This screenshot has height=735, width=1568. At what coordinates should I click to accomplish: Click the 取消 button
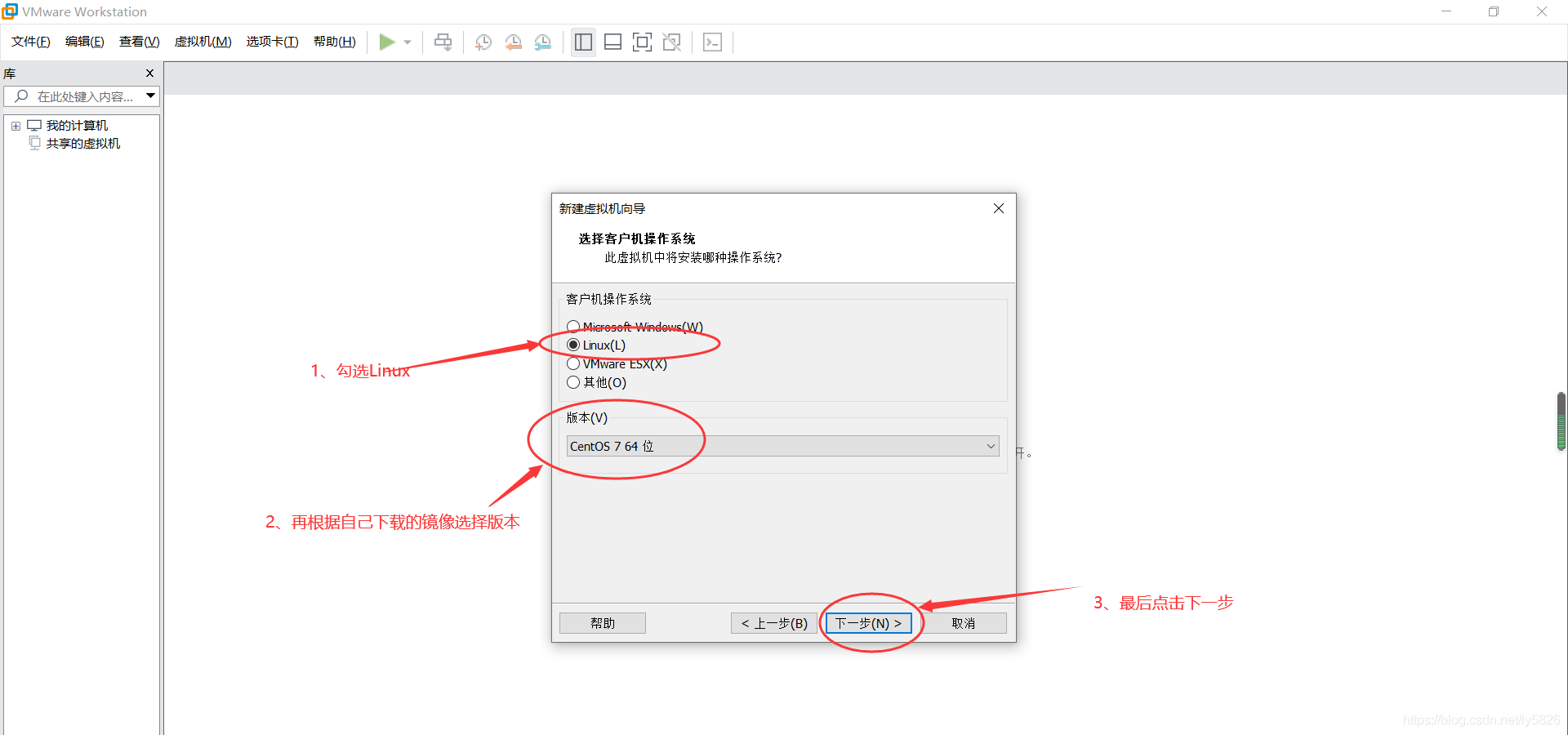click(964, 623)
